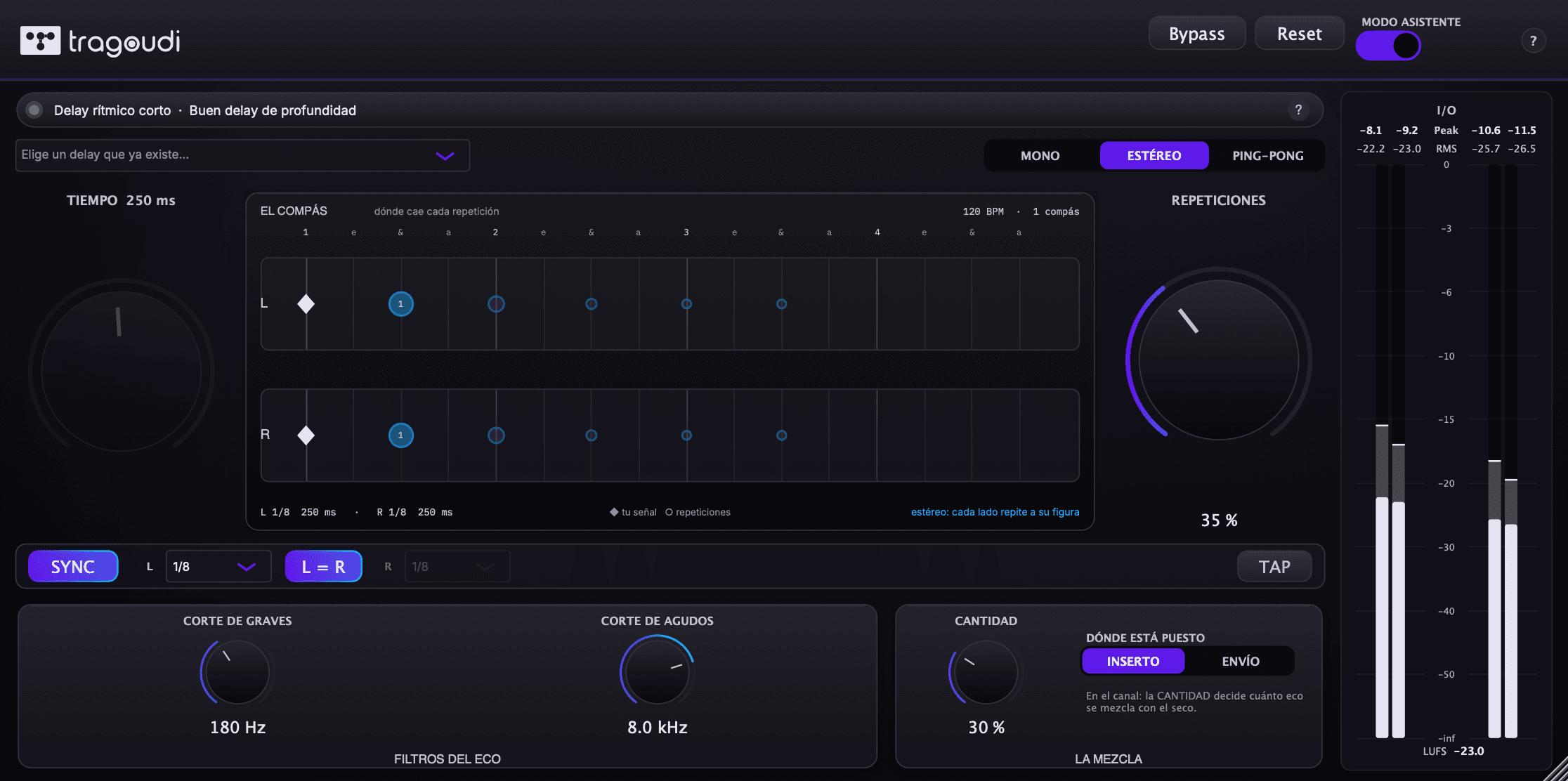Toggle the L = R link button
Screen dimensions: 1568x781
pos(323,567)
